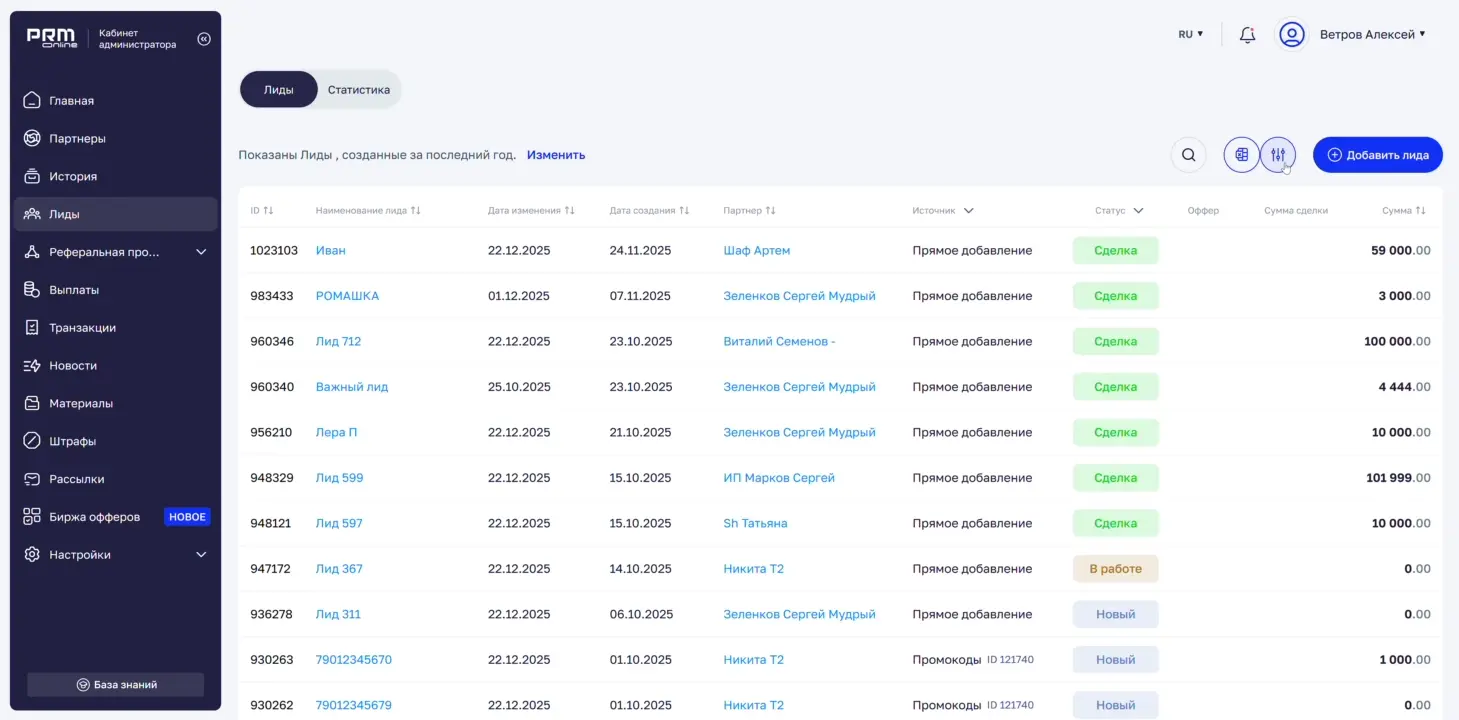The image size is (1459, 720).
Task: Open the filter settings sliders icon
Action: click(x=1277, y=155)
